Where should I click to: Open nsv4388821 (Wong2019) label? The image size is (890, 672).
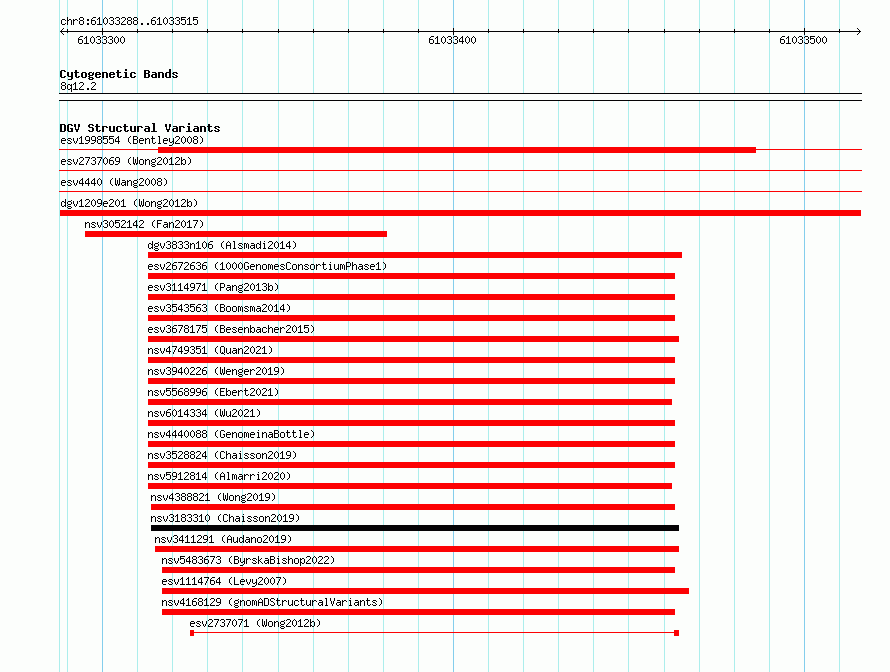pos(213,497)
